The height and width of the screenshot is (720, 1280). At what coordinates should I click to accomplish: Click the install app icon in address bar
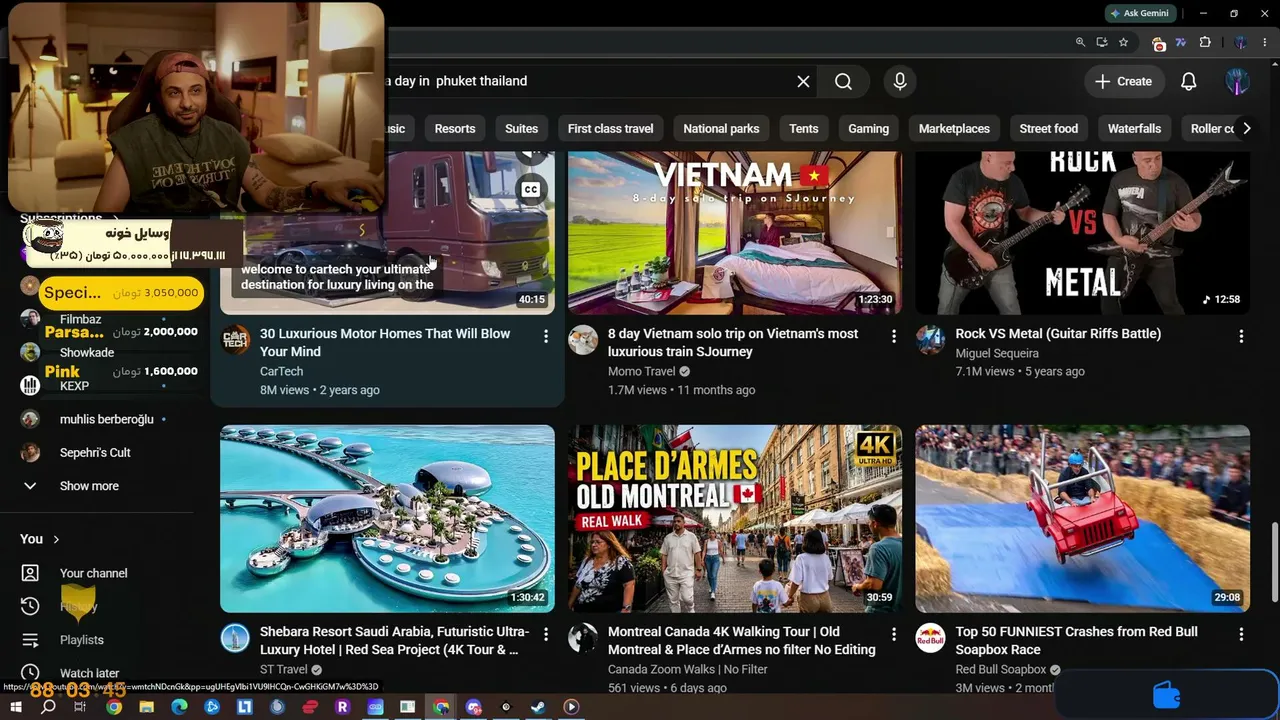point(1102,42)
